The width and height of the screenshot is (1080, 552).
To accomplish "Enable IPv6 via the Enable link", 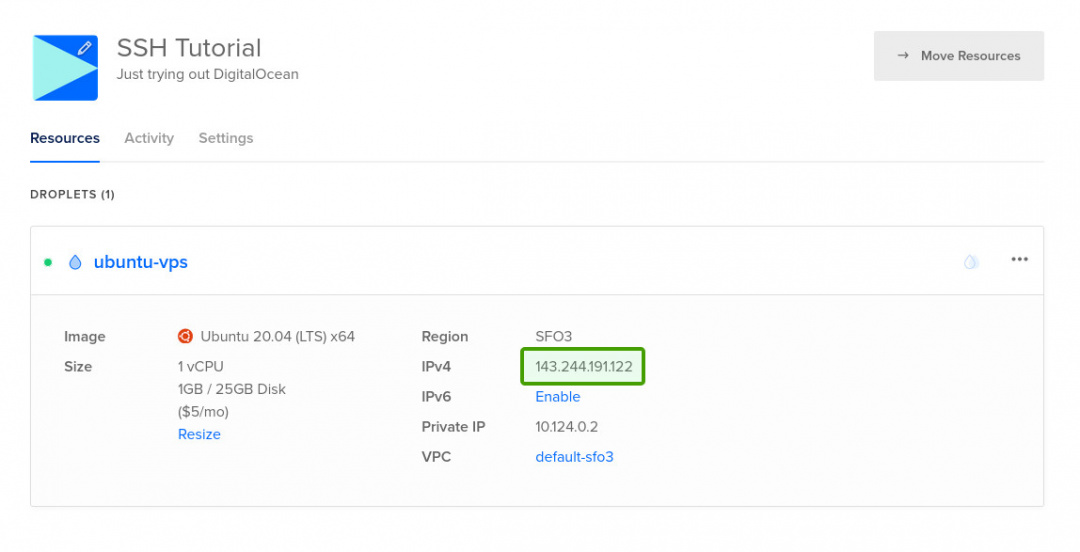I will [558, 396].
